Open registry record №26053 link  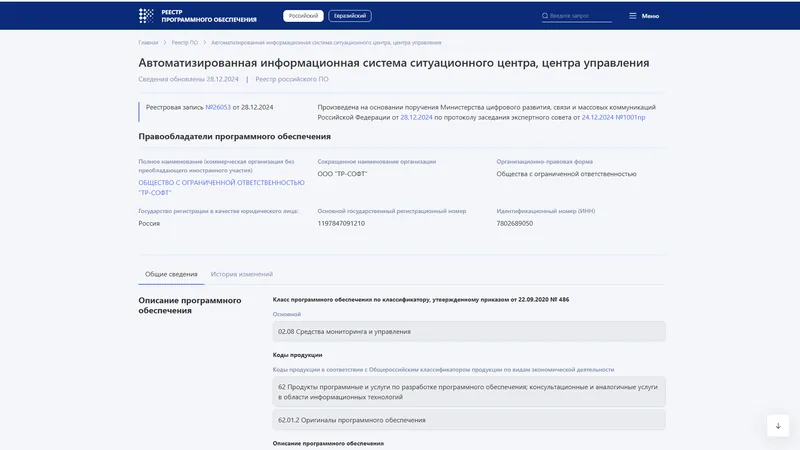pos(218,107)
